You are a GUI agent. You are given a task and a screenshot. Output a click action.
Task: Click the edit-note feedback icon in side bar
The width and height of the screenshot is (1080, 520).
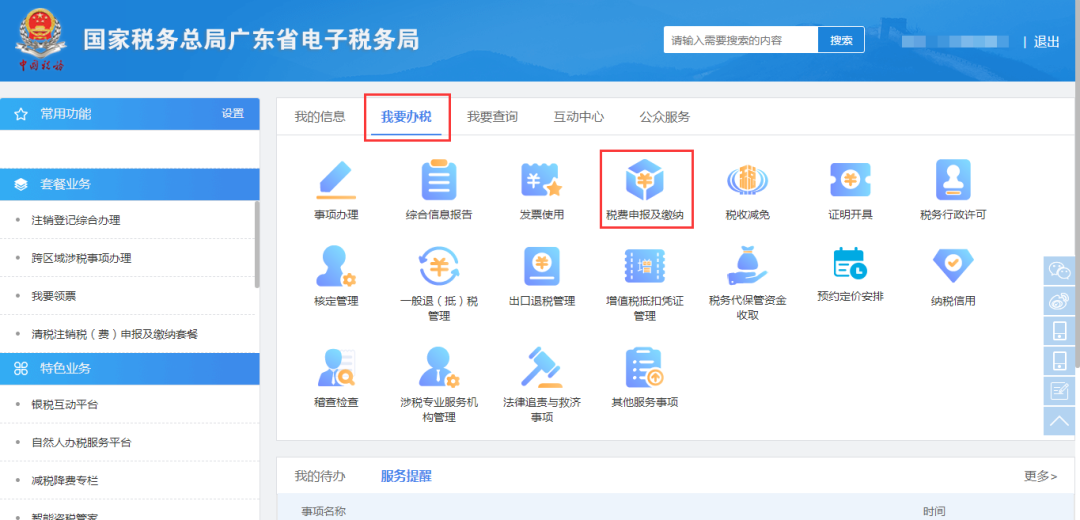click(1060, 391)
